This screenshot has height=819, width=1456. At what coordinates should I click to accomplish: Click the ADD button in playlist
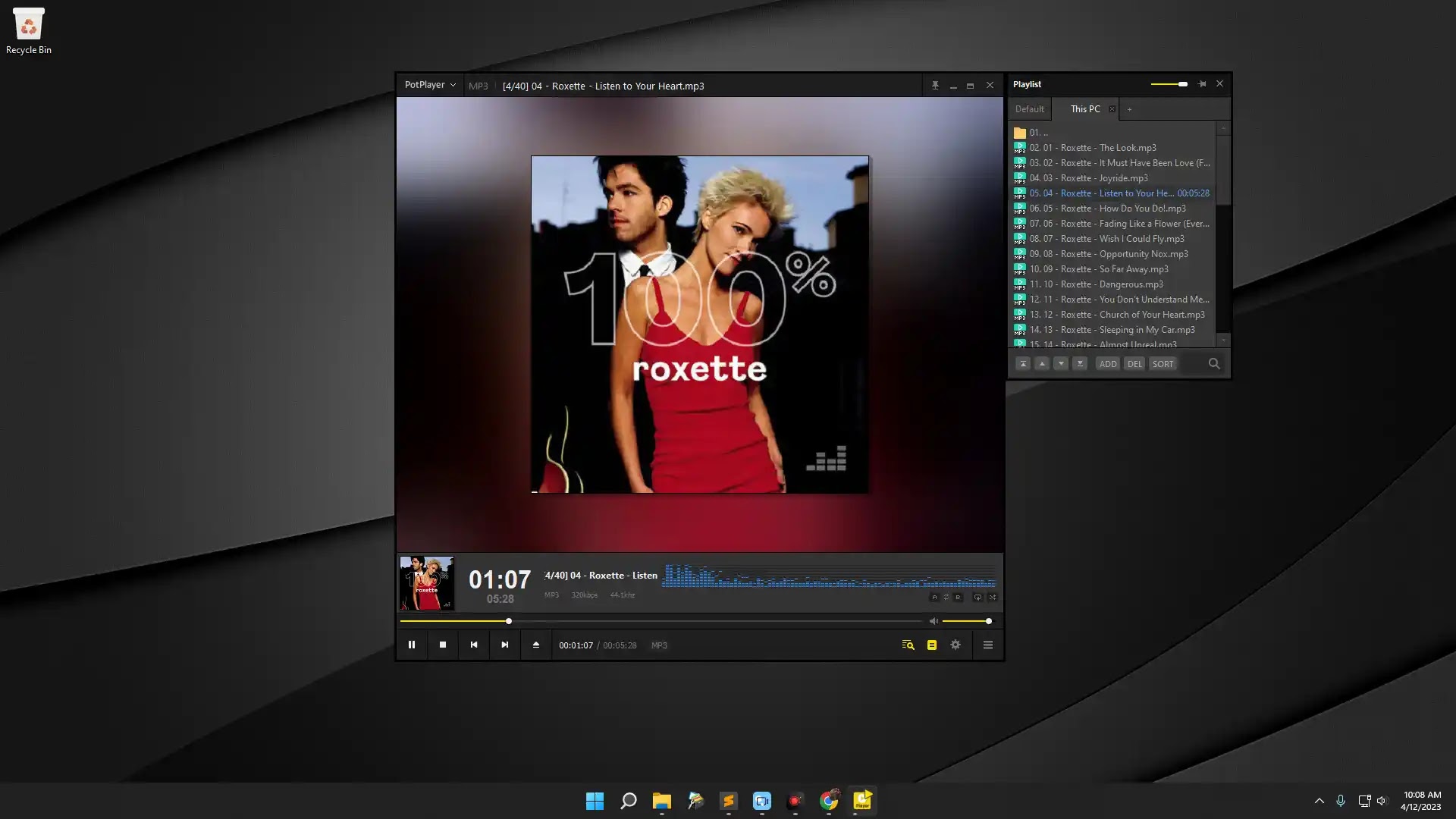pyautogui.click(x=1108, y=364)
